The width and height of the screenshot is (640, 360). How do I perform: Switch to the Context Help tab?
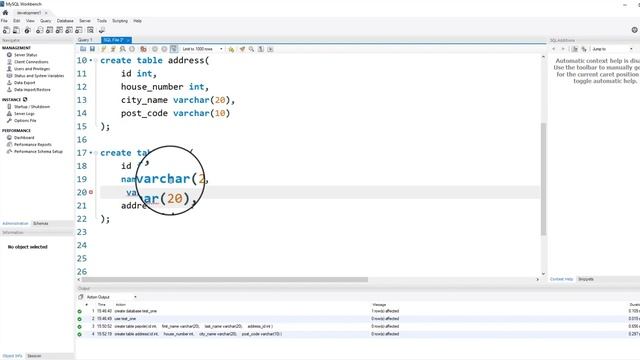562,279
